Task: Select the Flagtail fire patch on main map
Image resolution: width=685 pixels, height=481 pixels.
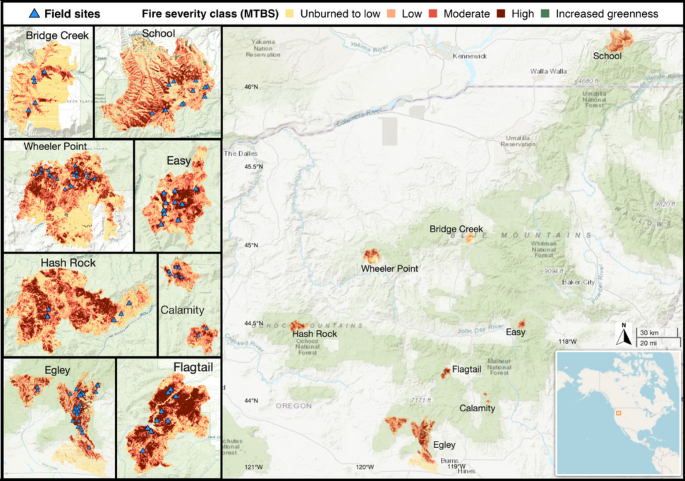Action: 446,373
